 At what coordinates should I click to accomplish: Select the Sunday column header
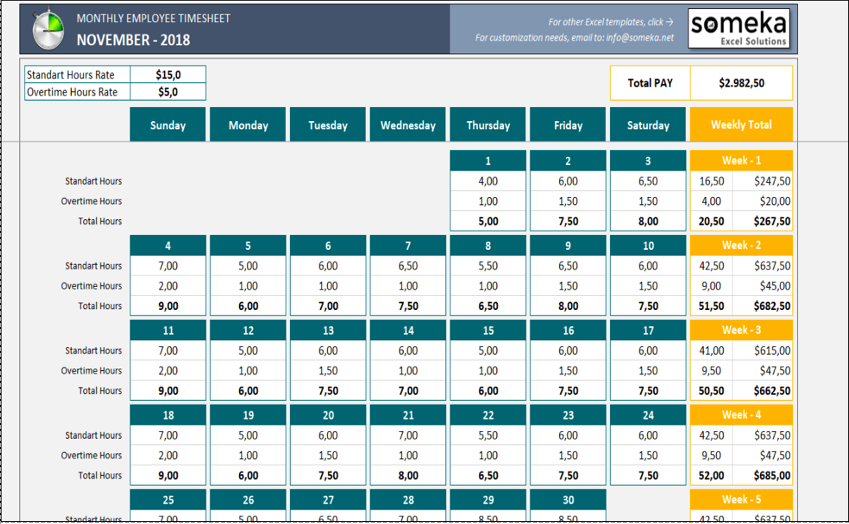(x=167, y=125)
